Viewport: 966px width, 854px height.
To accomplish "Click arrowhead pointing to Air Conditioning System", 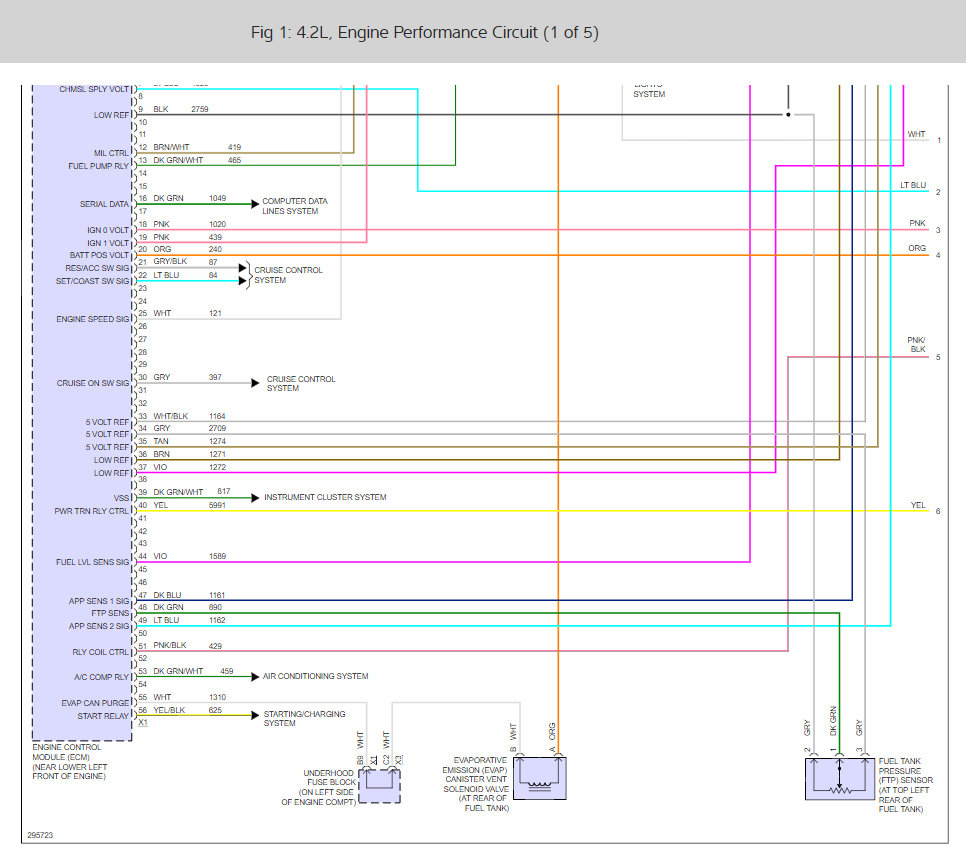I will click(x=255, y=677).
